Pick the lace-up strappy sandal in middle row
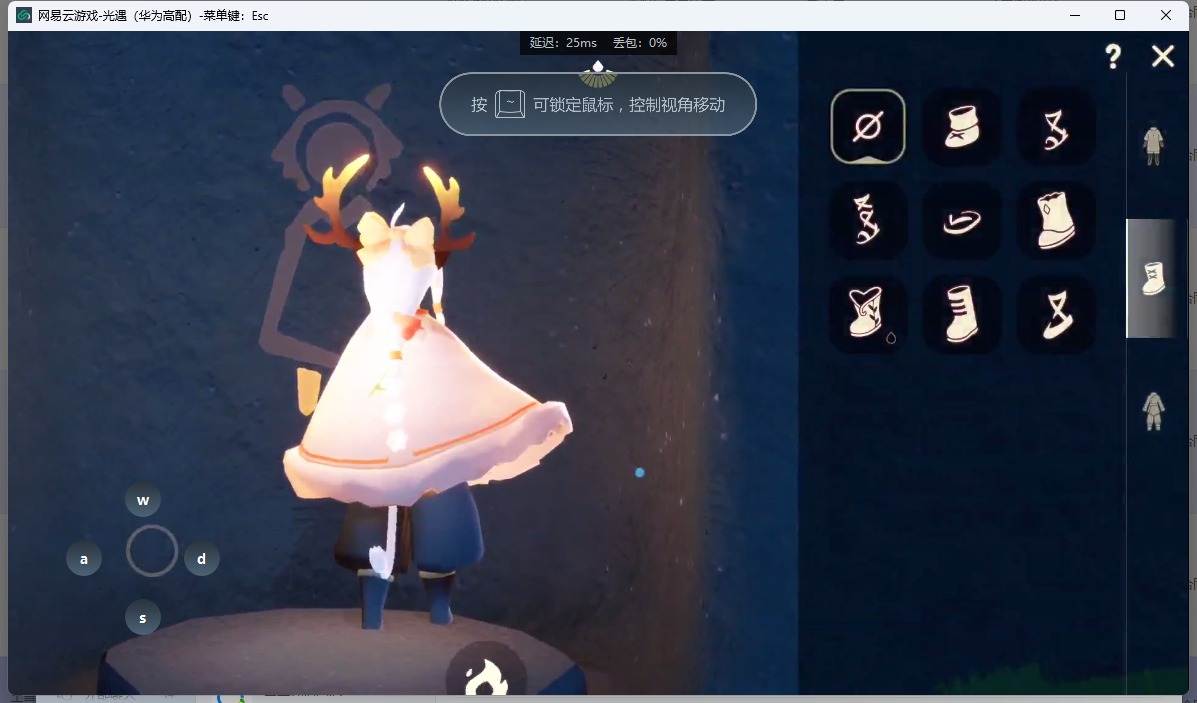Image resolution: width=1197 pixels, height=703 pixels. 867,221
